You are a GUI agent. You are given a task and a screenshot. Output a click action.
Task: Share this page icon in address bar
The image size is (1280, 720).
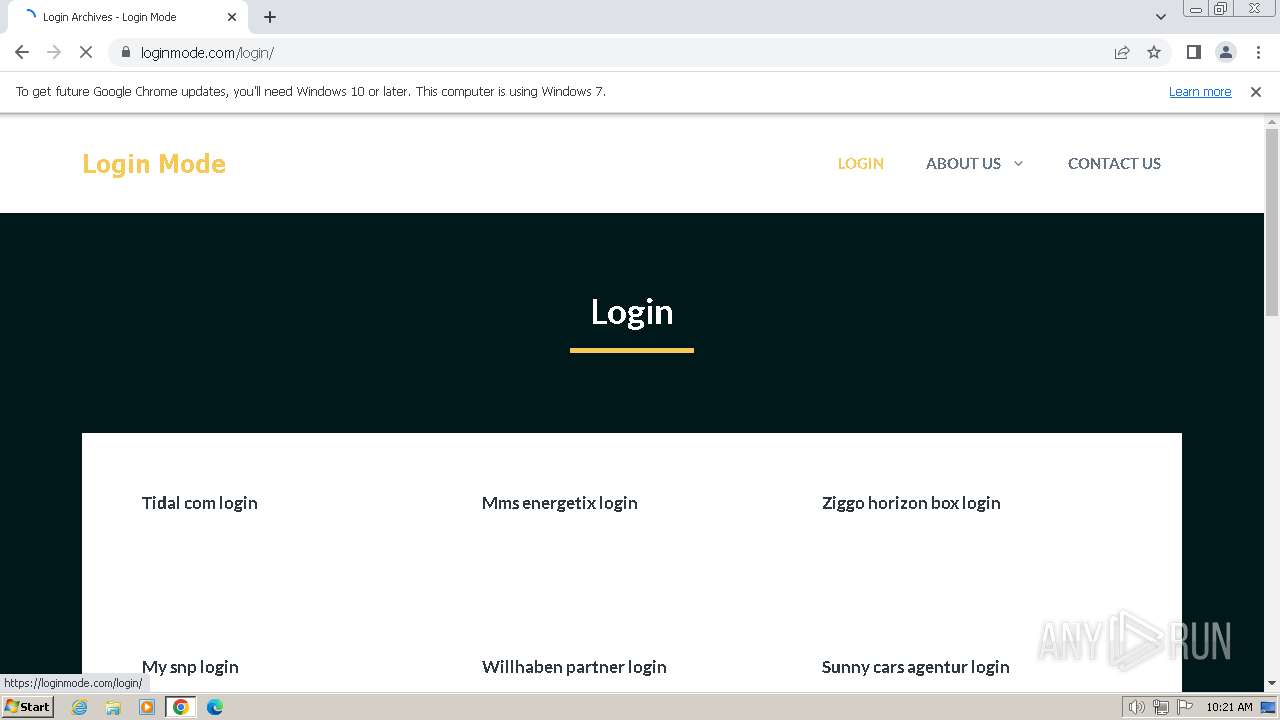[1122, 52]
